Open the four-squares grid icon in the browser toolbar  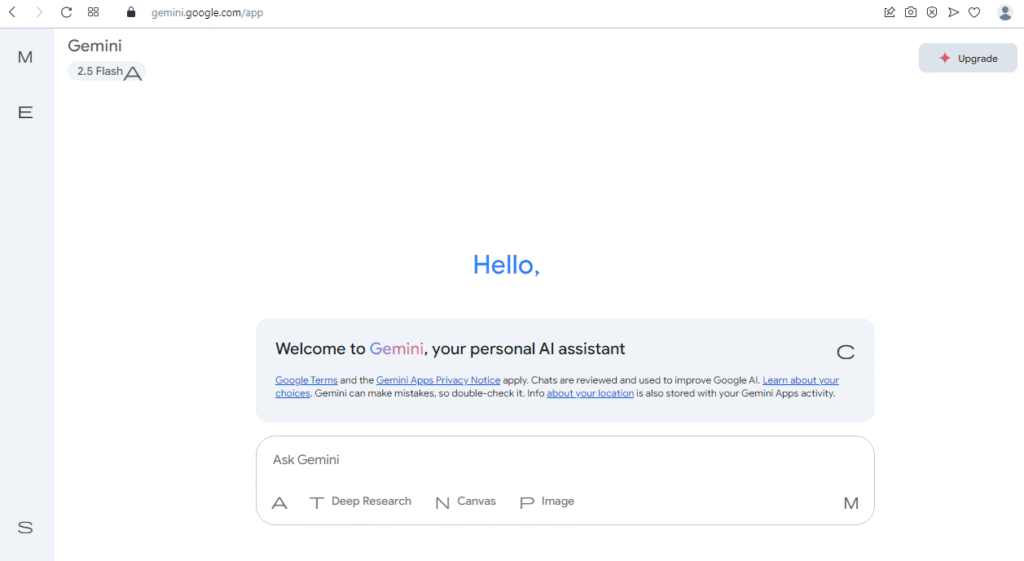93,12
